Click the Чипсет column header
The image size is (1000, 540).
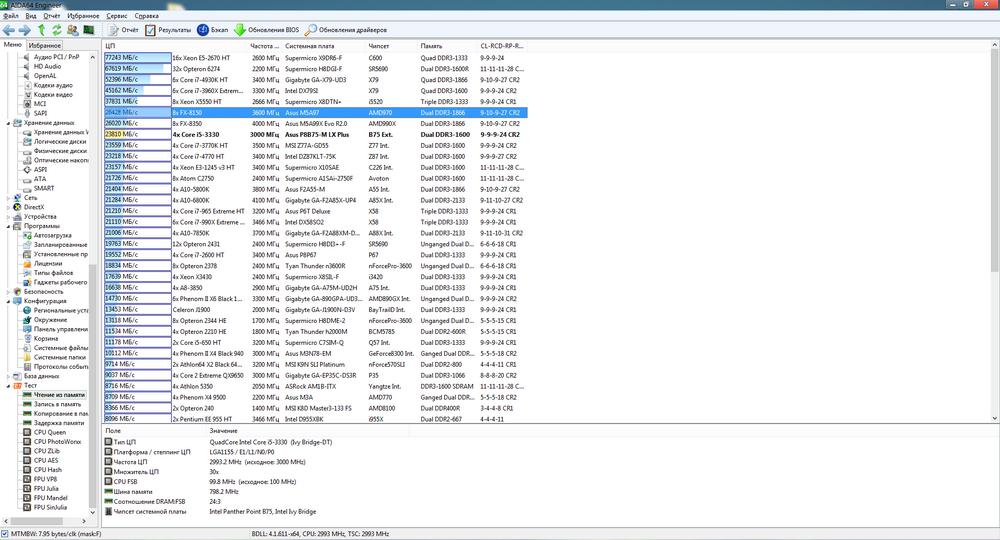392,46
